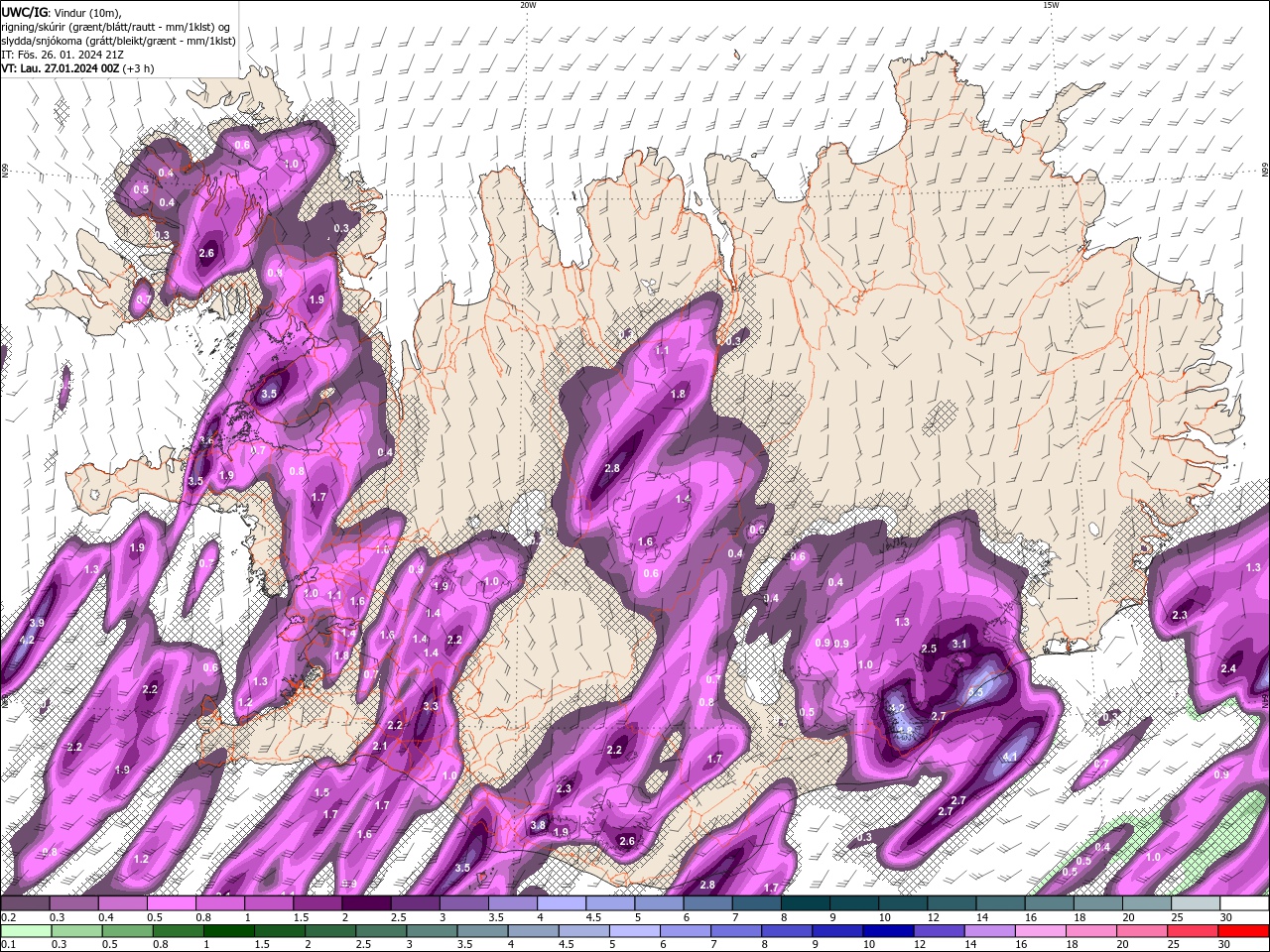Image resolution: width=1270 pixels, height=952 pixels.
Task: Click the 2 label in upper legend
Action: pyautogui.click(x=346, y=918)
